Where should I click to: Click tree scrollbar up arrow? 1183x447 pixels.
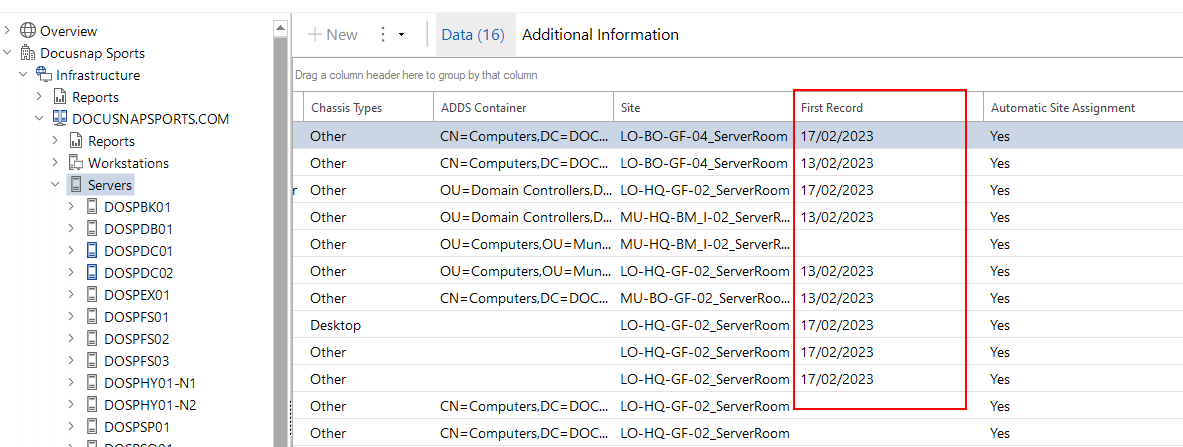coord(280,29)
